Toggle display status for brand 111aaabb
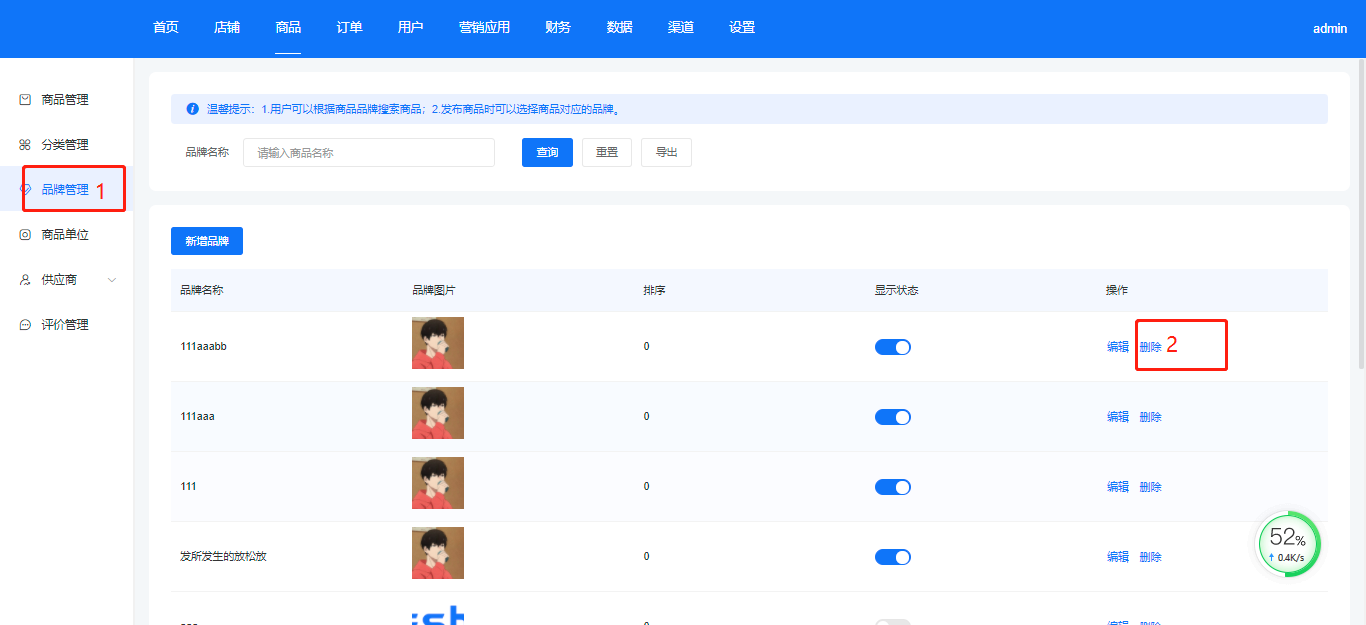Image resolution: width=1366 pixels, height=625 pixels. [892, 347]
